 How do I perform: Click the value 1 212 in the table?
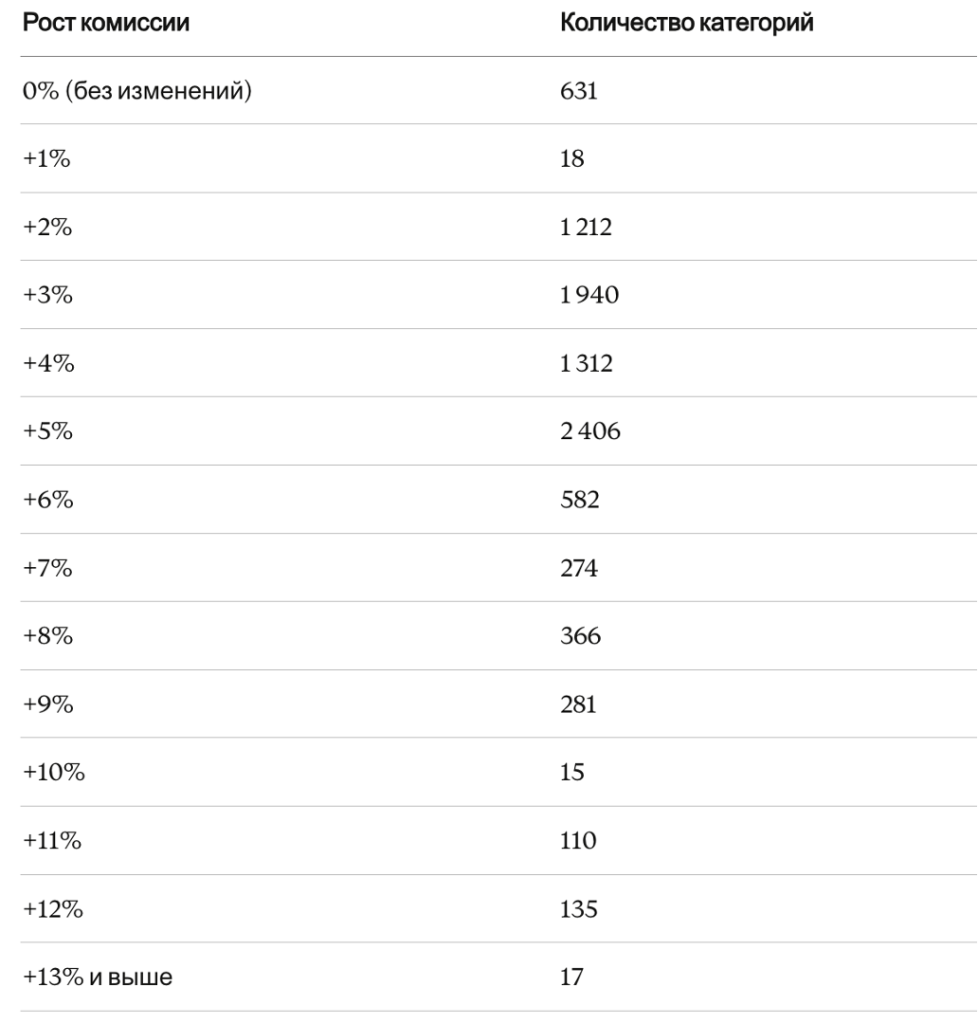coord(587,227)
